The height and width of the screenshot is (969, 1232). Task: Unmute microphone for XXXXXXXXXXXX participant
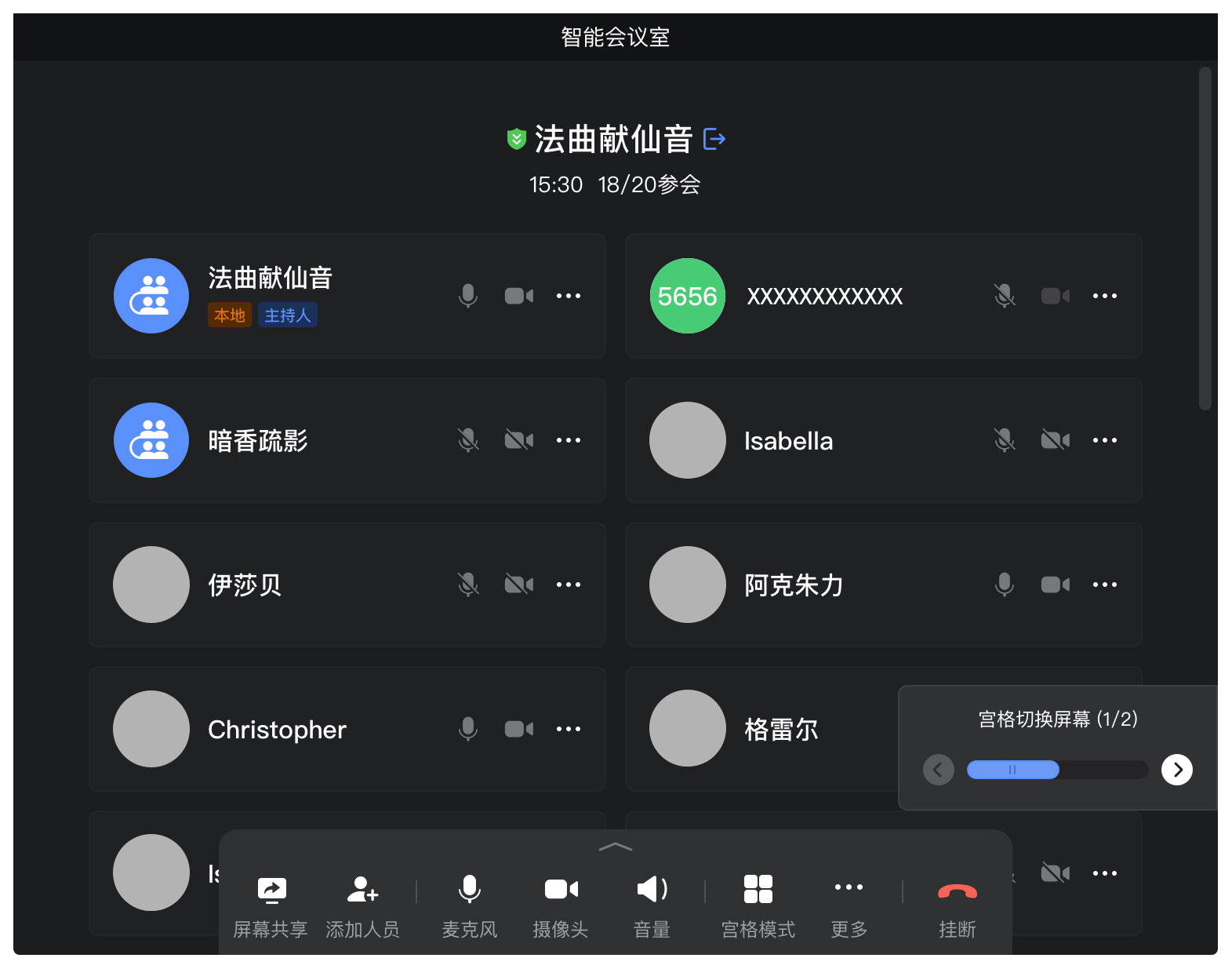pyautogui.click(x=1005, y=296)
